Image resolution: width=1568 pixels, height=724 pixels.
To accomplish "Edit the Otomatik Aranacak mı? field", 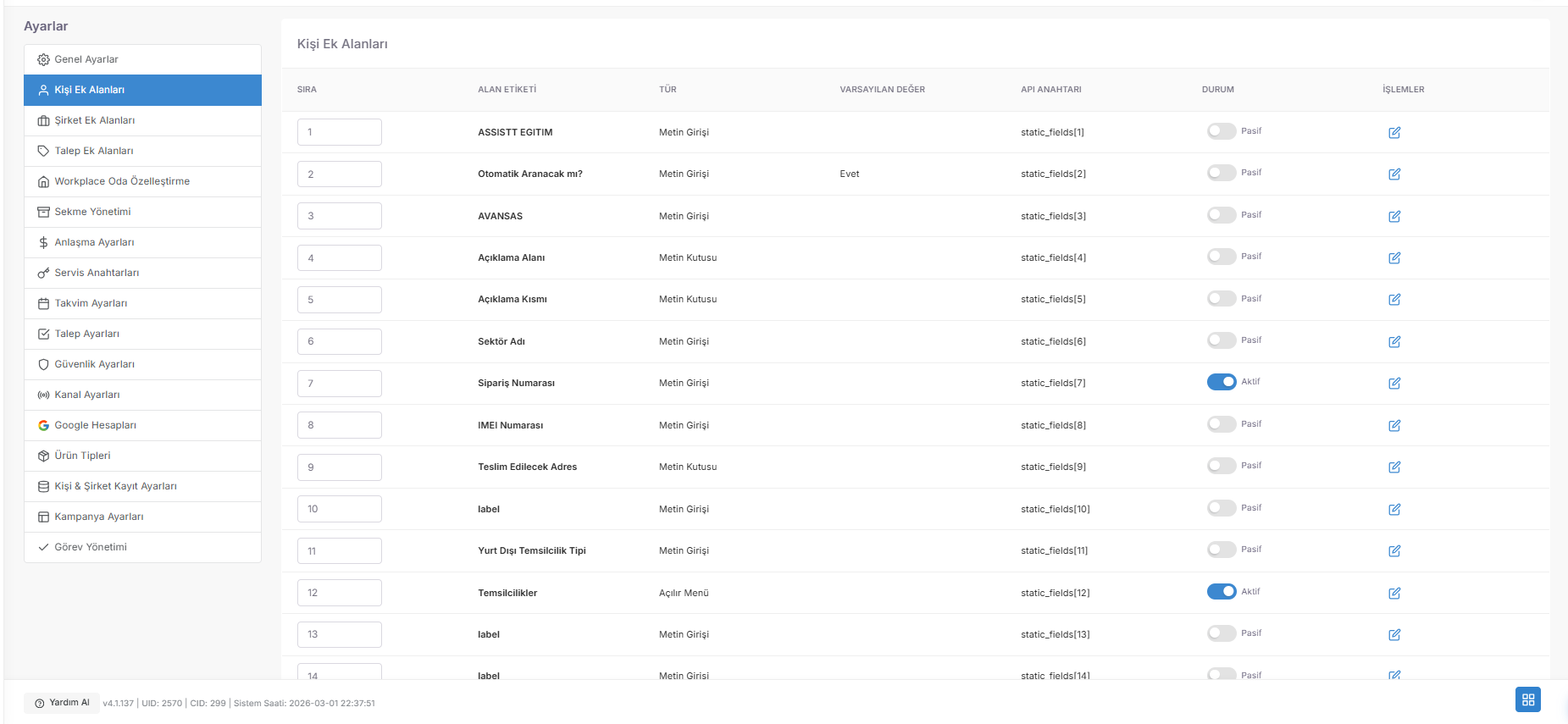I will (x=1394, y=174).
